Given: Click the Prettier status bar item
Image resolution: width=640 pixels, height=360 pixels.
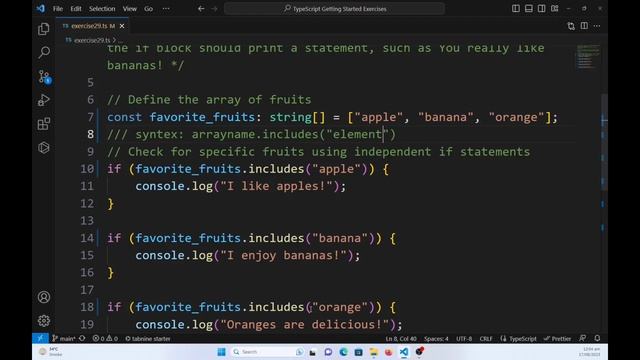Looking at the screenshot, I should tap(558, 338).
